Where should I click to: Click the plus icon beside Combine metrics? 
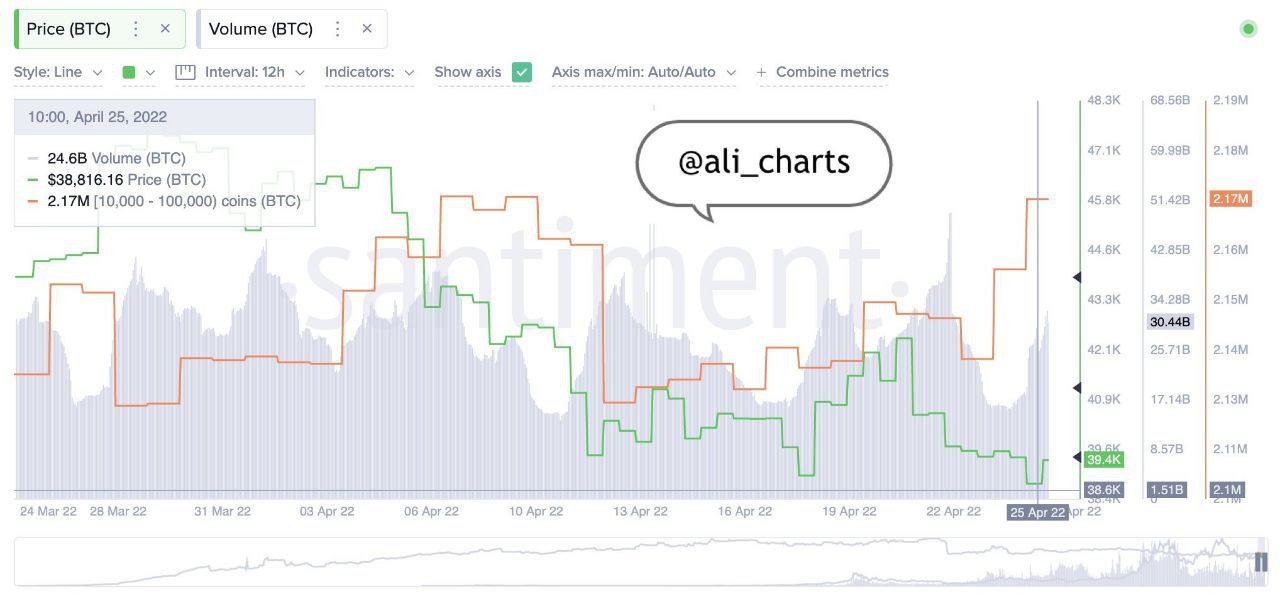(762, 72)
